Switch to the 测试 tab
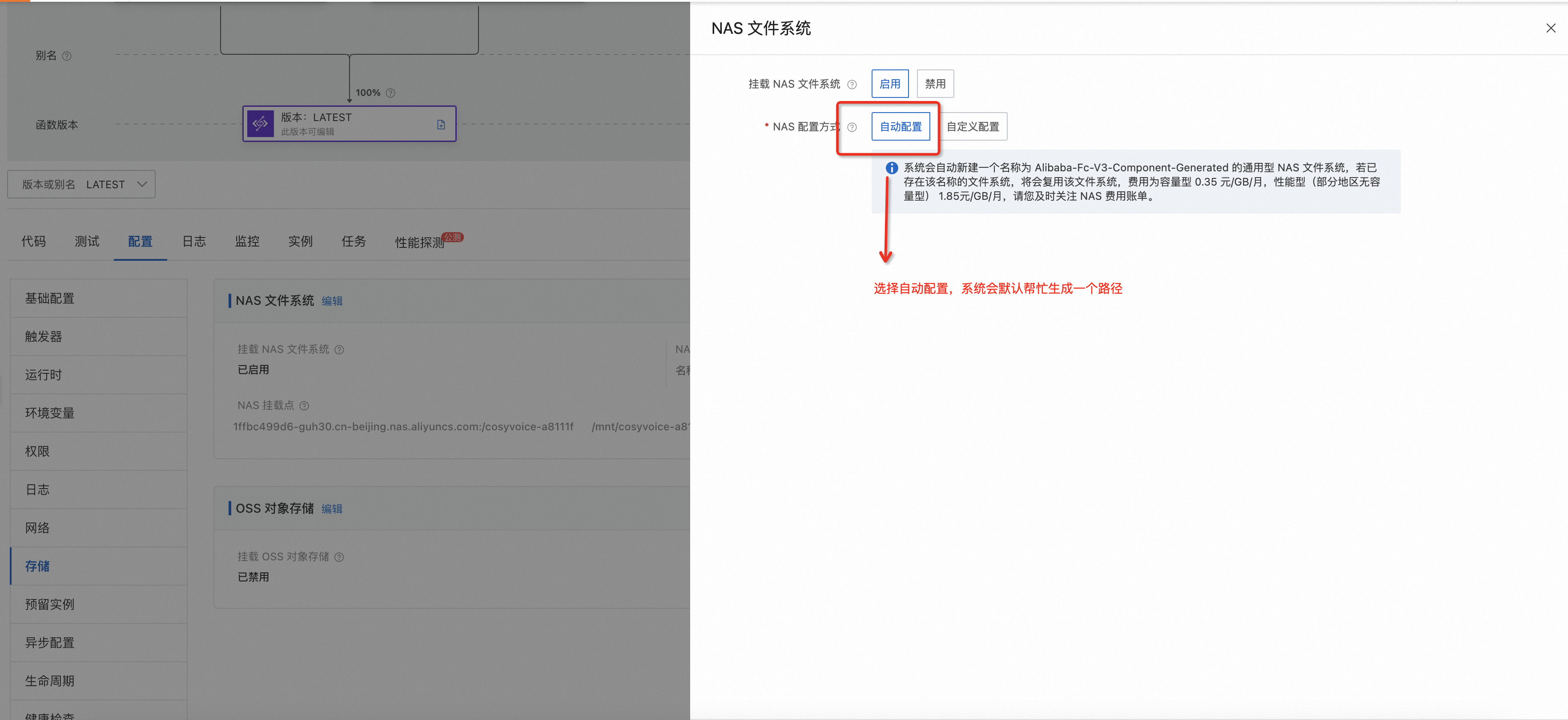Screen dimensions: 1568x720 click(87, 242)
